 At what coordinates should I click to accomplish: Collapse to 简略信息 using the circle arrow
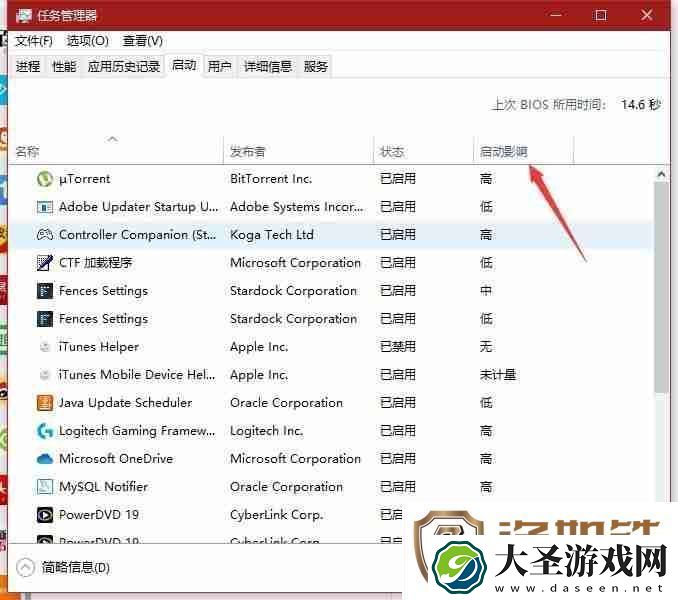tap(25, 568)
